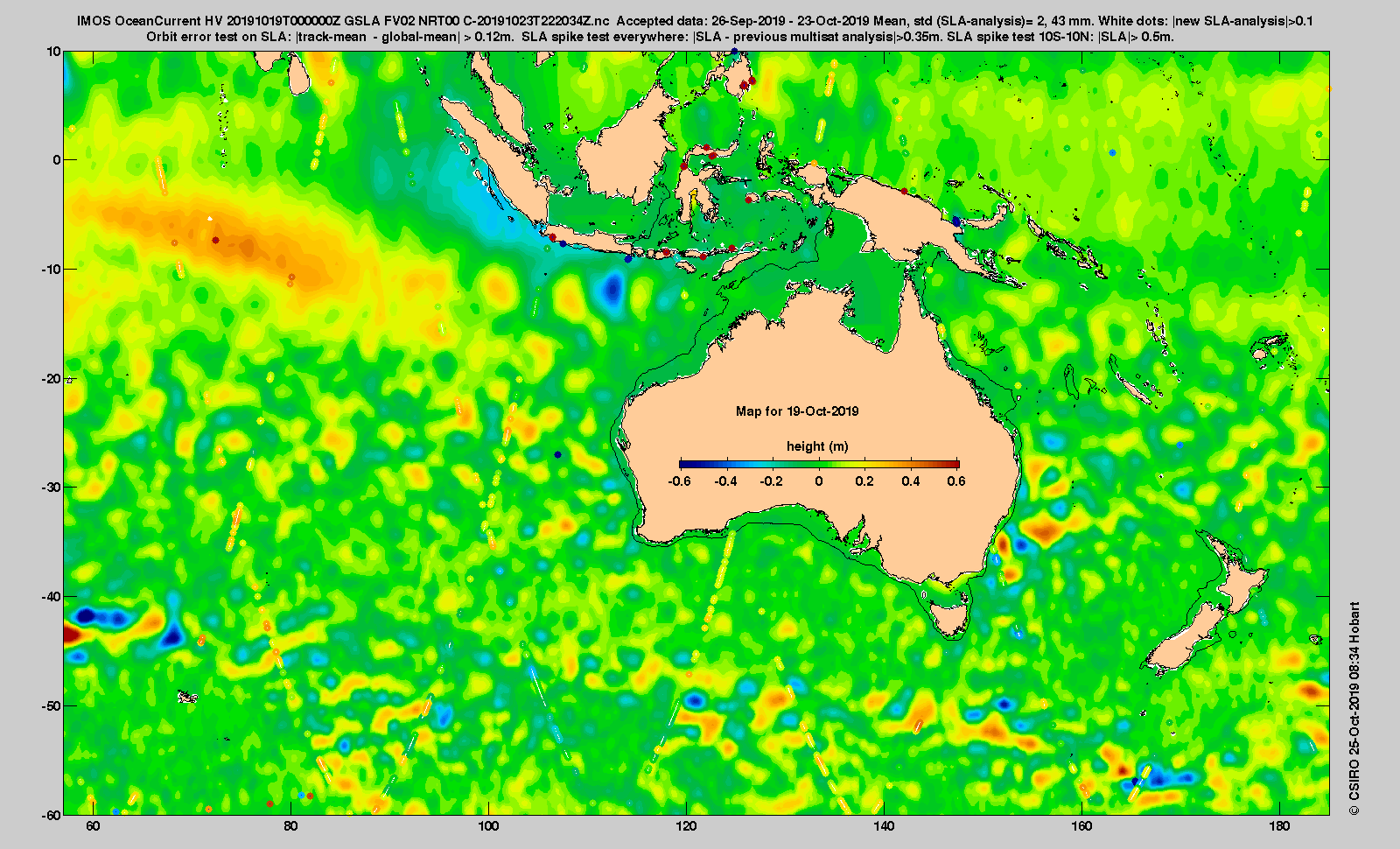This screenshot has height=849, width=1400.
Task: Click latitude axis label -60
Action: pos(51,814)
